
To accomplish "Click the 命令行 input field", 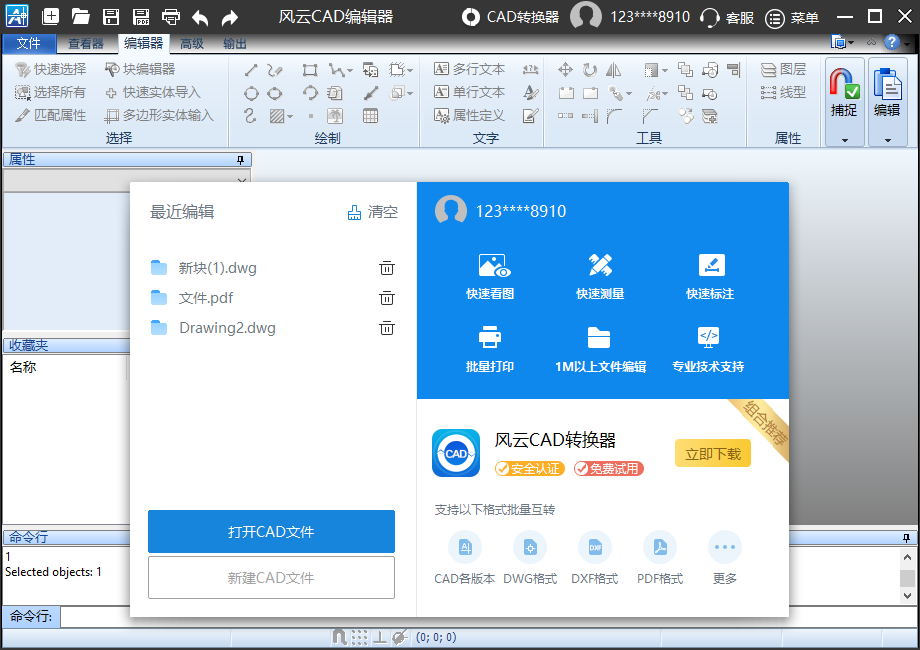I will (488, 617).
